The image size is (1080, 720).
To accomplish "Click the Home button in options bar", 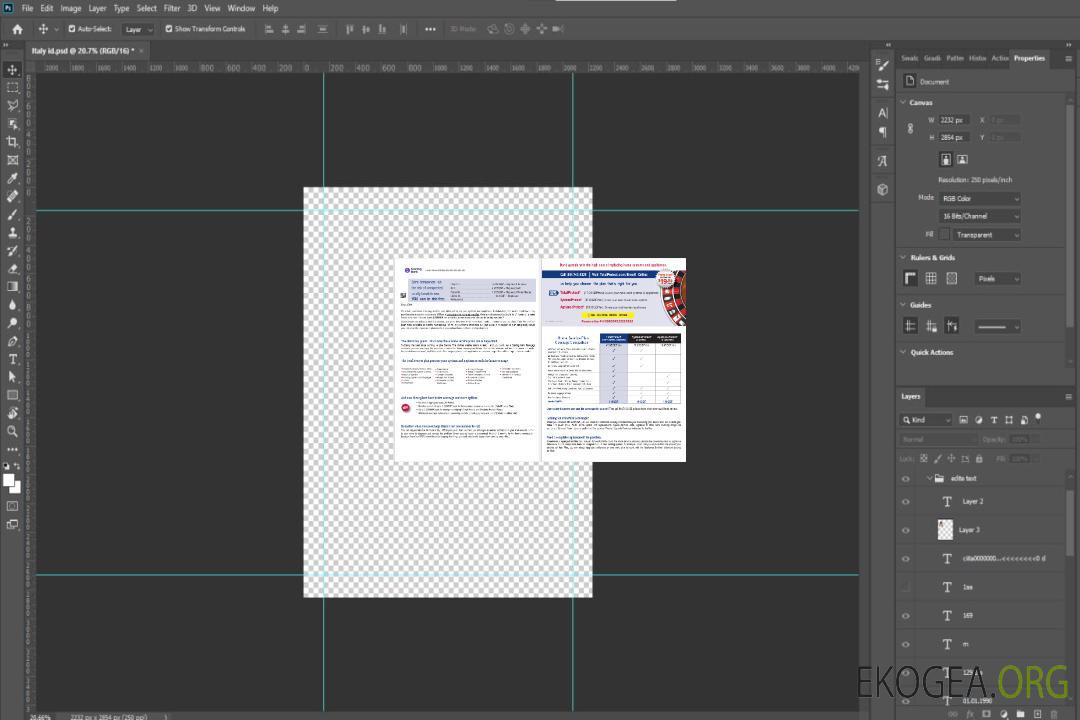I will coord(17,29).
